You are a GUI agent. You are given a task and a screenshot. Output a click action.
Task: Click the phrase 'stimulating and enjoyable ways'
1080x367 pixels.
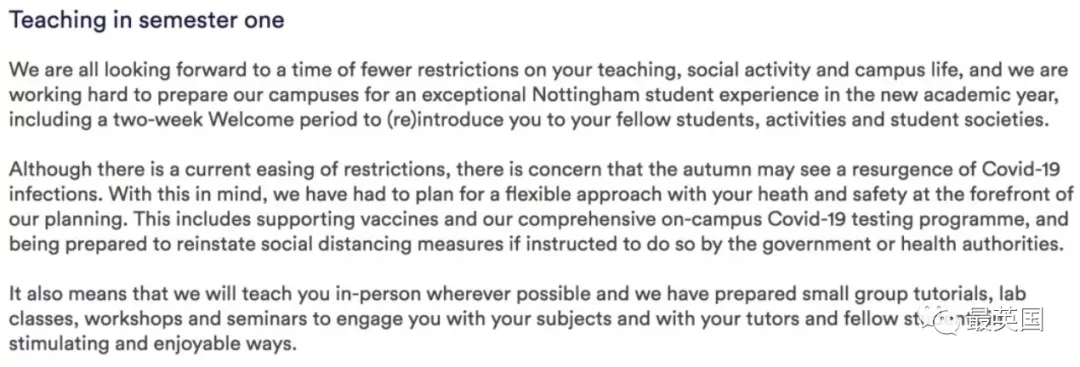tap(152, 344)
